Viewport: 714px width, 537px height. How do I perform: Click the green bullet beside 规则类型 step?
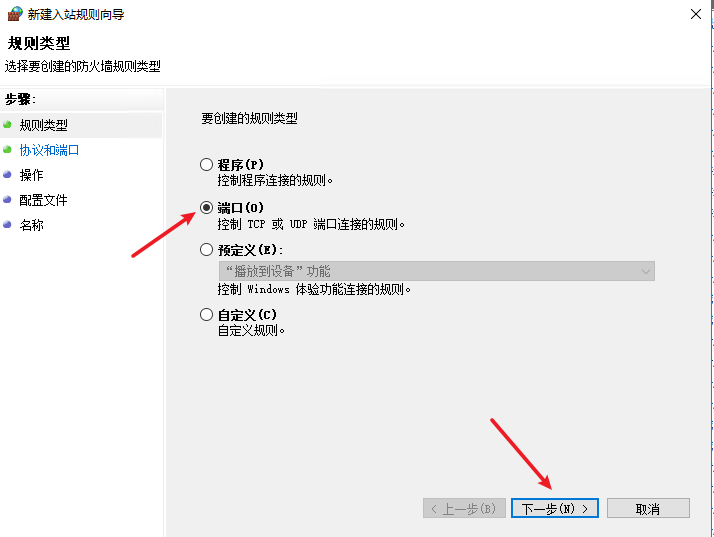click(x=7, y=124)
